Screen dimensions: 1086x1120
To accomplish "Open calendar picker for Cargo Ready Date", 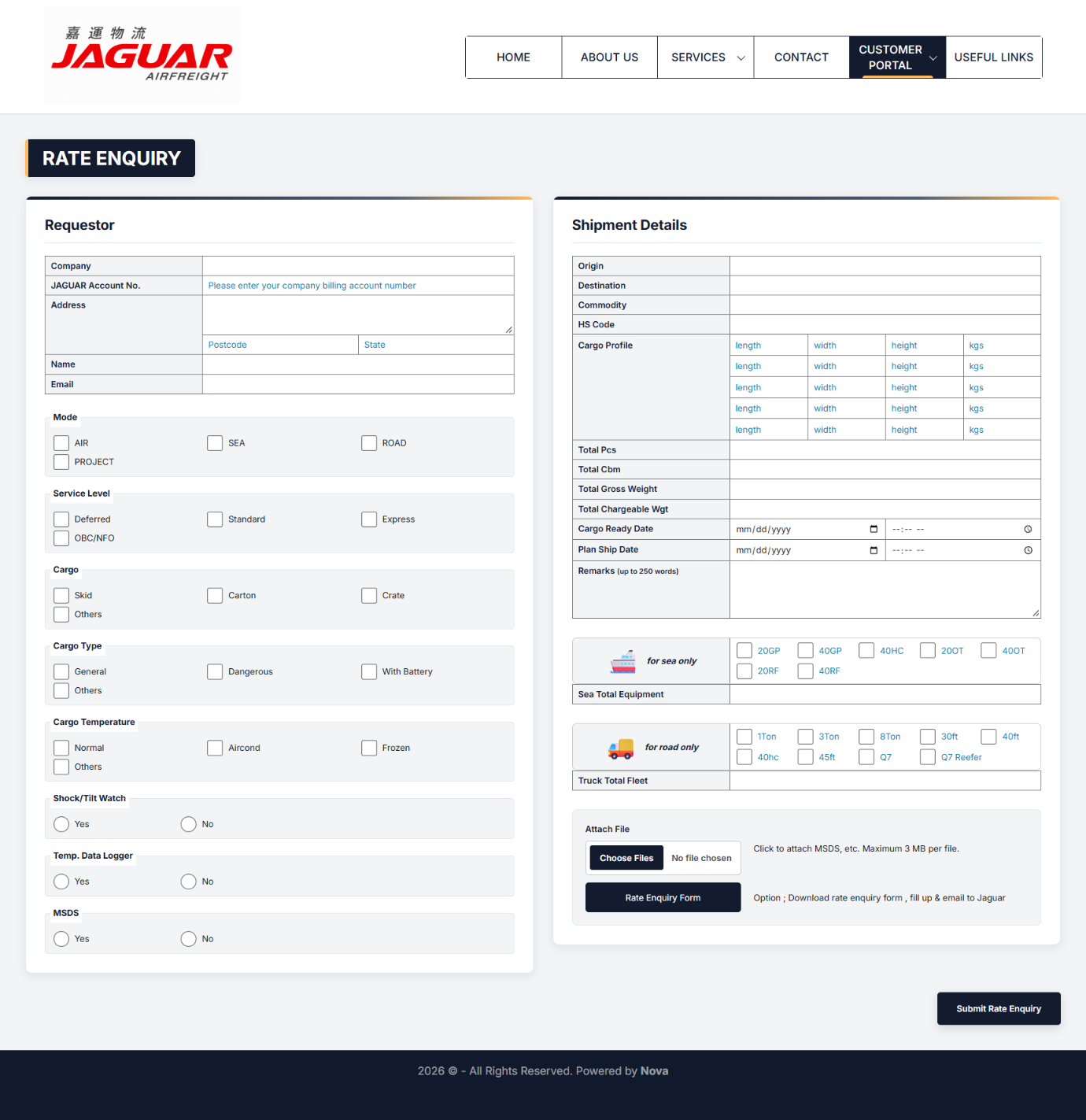I will 874,529.
